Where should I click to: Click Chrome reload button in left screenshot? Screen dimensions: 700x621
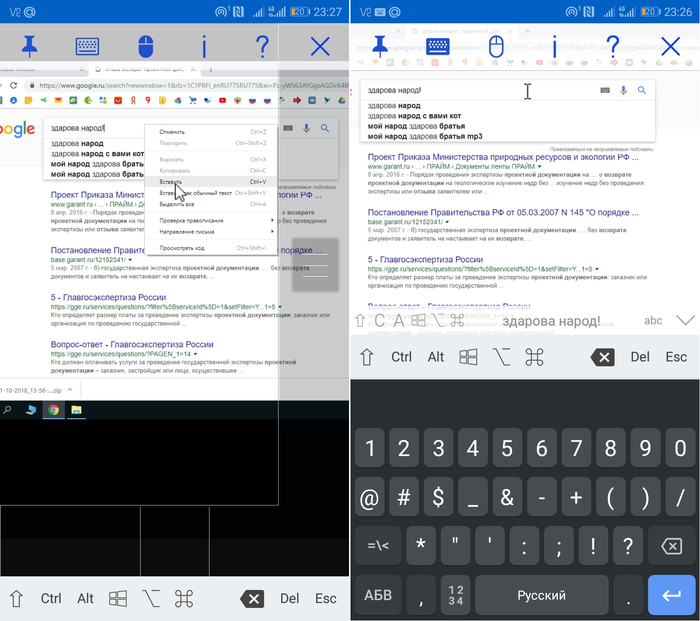point(14,85)
